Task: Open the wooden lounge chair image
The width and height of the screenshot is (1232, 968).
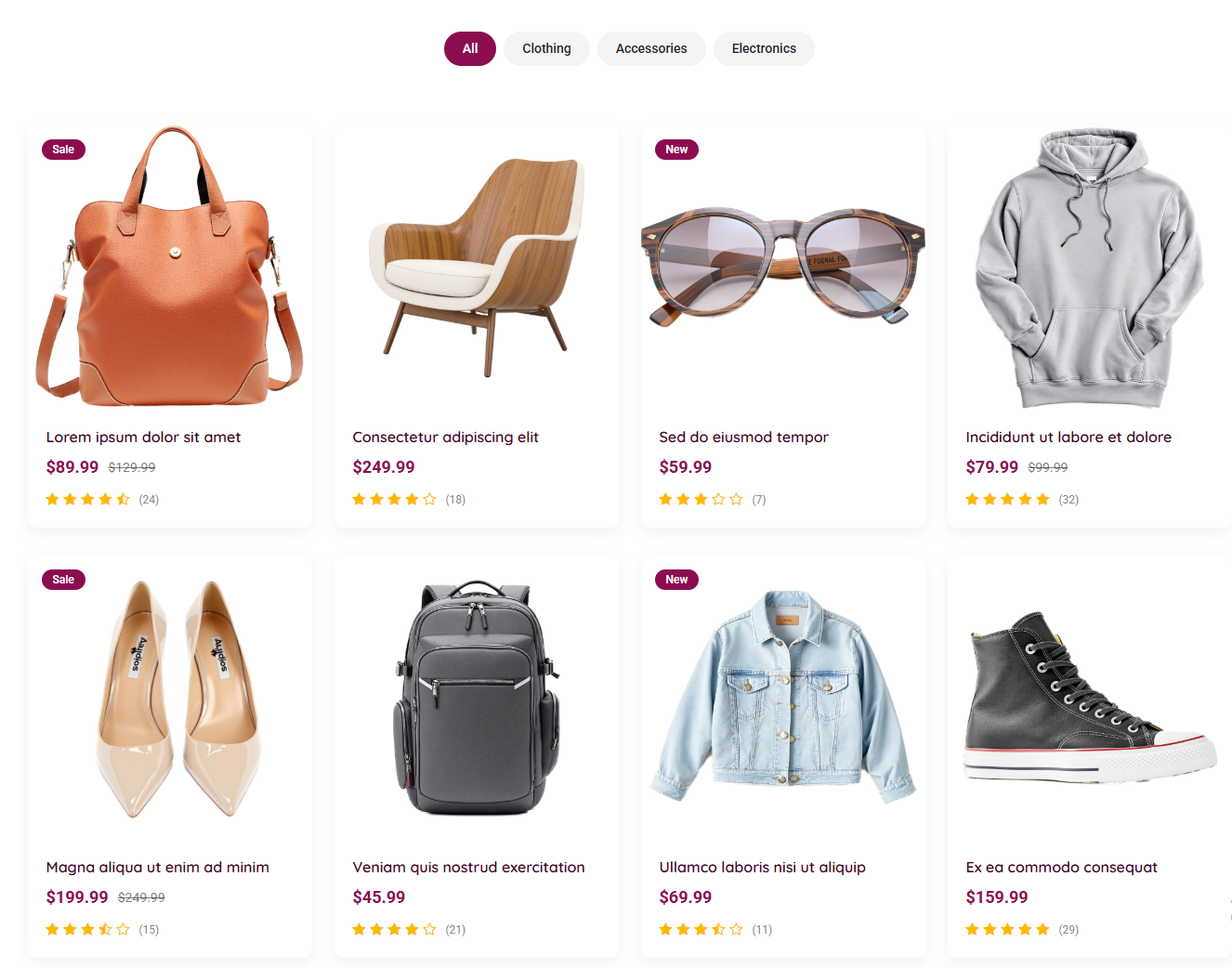Action: 477,268
